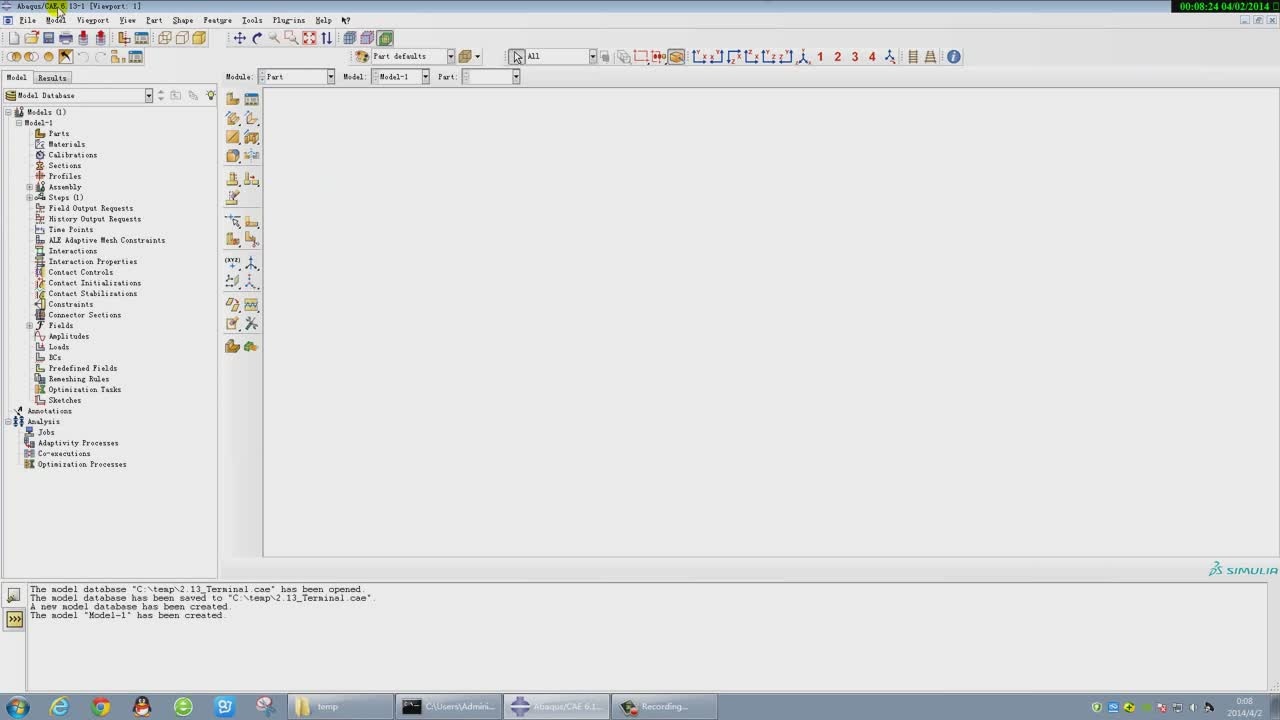Toggle shaded render style
Screen dimensions: 1280x720
click(199, 38)
